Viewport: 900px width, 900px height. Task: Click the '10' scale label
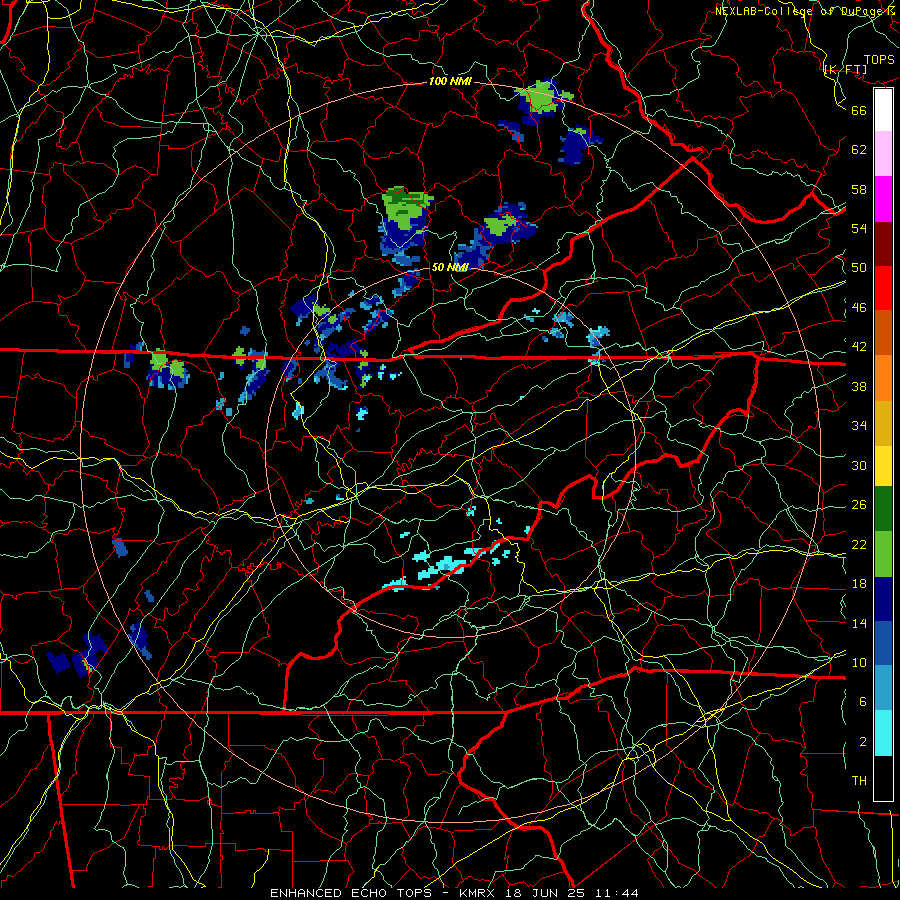859,662
